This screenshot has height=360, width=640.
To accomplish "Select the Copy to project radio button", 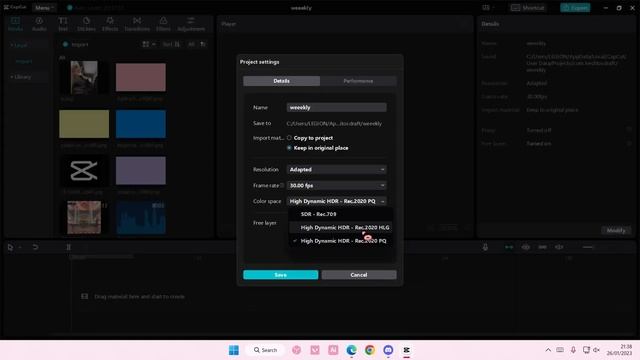I will pos(289,138).
